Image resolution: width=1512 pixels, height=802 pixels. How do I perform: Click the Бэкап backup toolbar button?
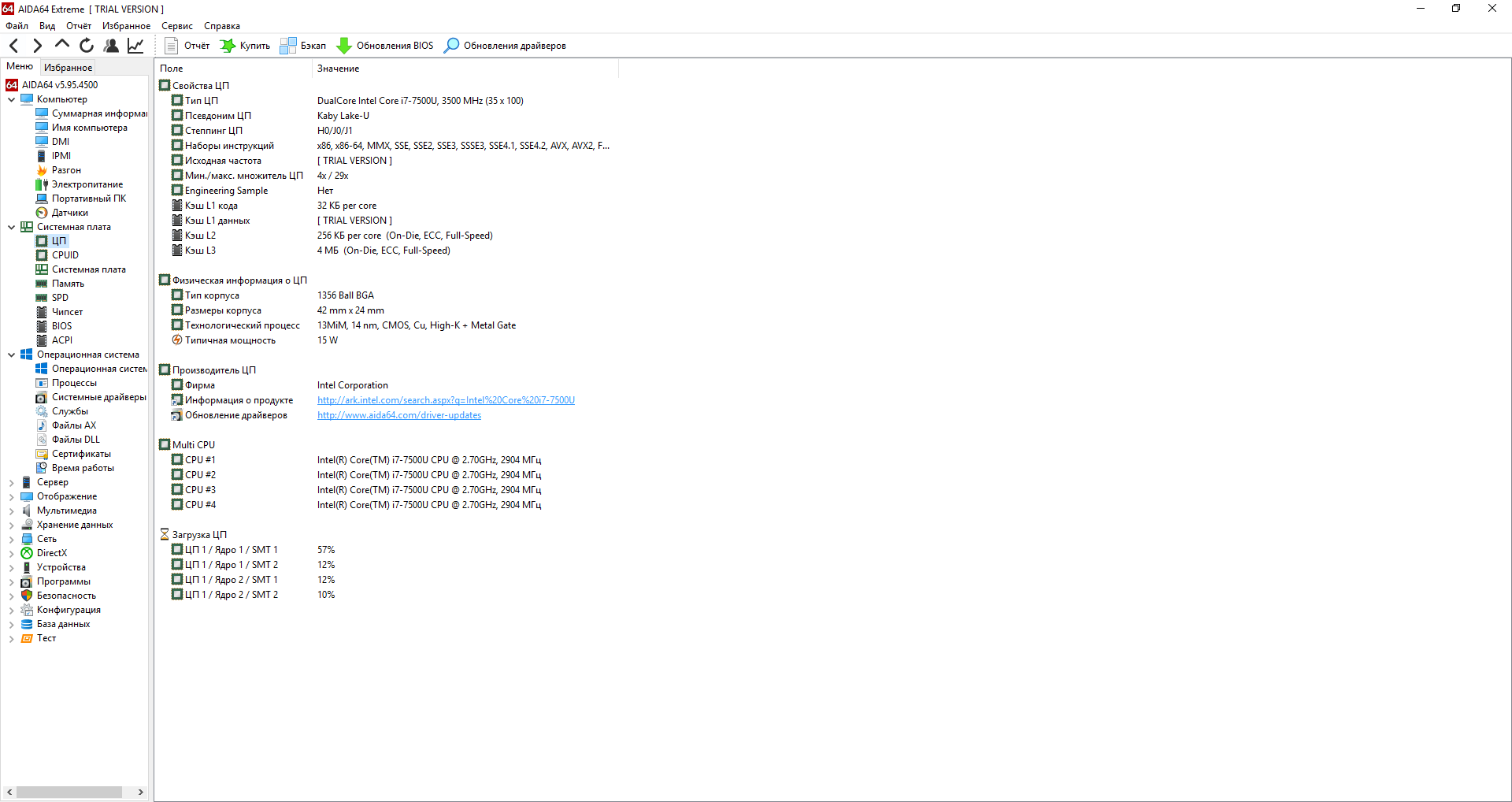pos(303,46)
